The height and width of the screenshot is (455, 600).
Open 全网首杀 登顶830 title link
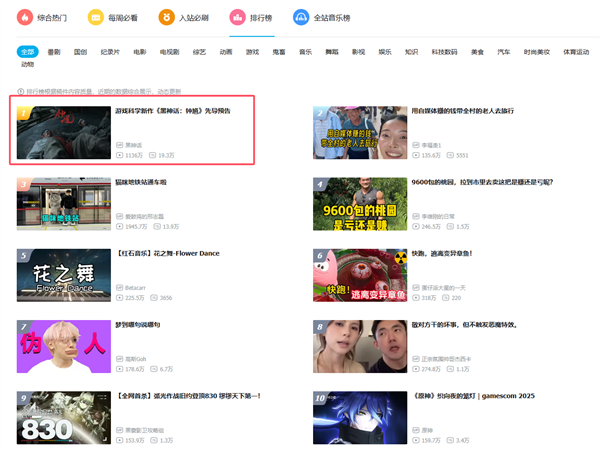tap(188, 396)
